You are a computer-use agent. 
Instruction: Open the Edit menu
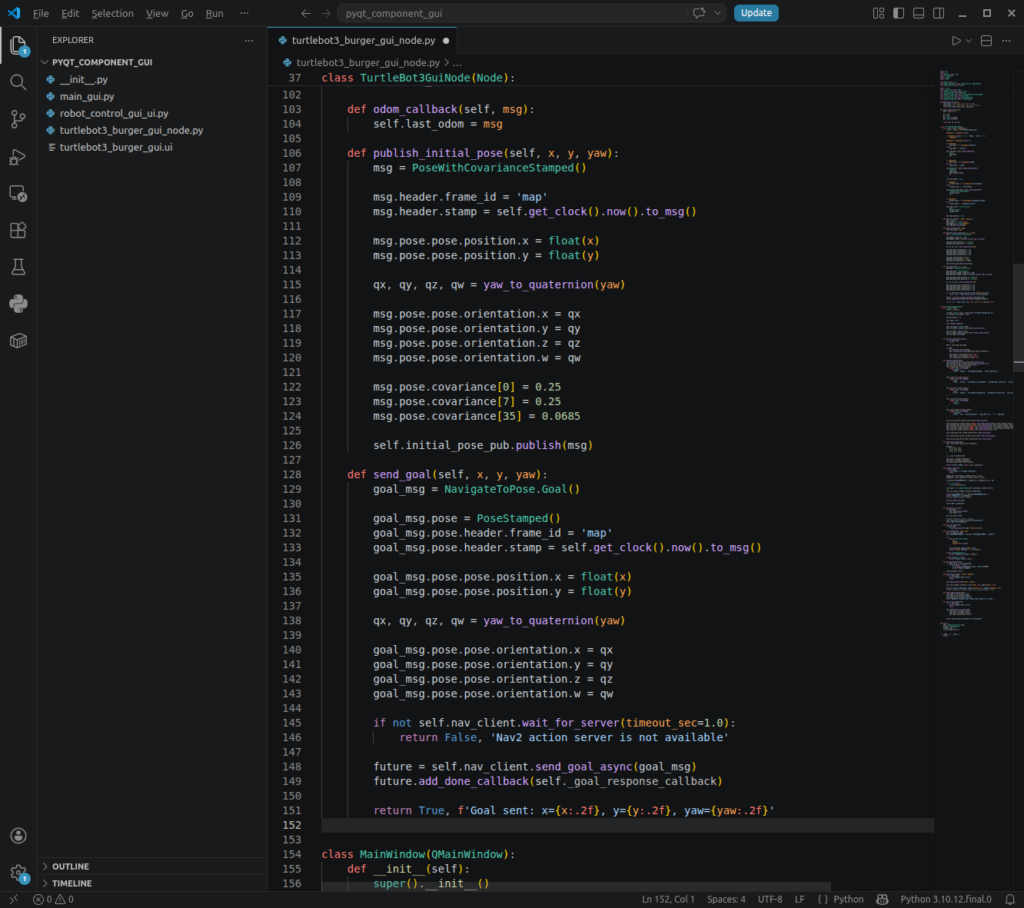[x=70, y=13]
